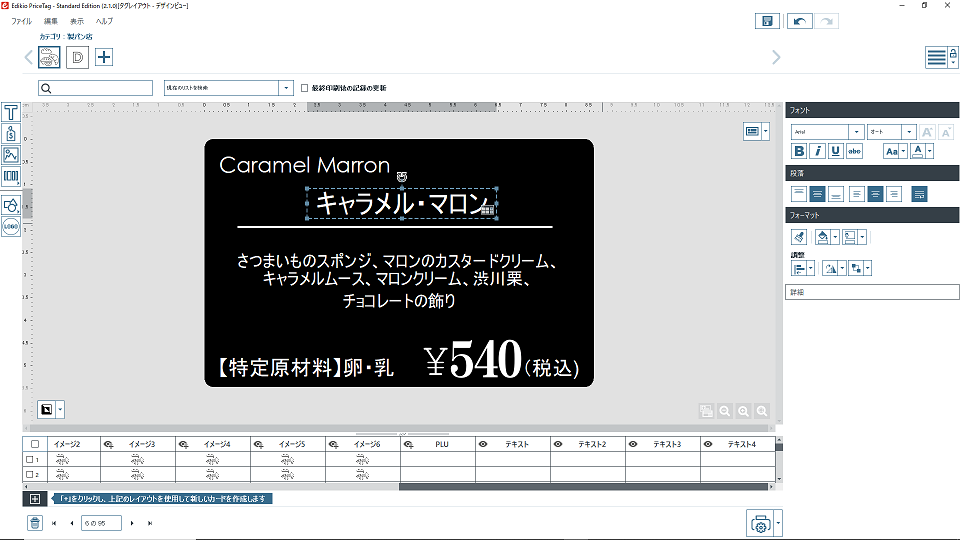Expand the list search filter dropdown
The height and width of the screenshot is (540, 960).
click(286, 88)
